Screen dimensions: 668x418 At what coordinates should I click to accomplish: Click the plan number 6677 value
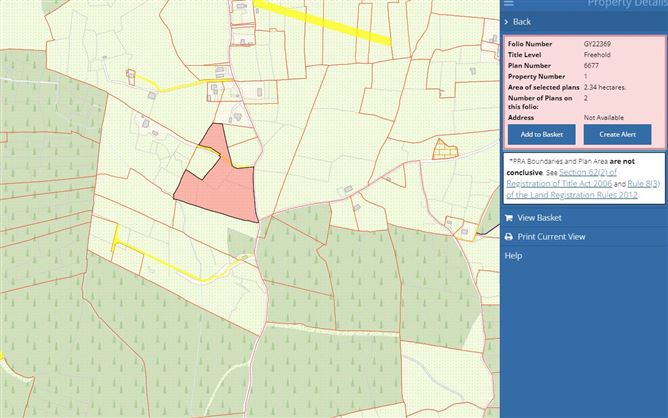[x=591, y=65]
